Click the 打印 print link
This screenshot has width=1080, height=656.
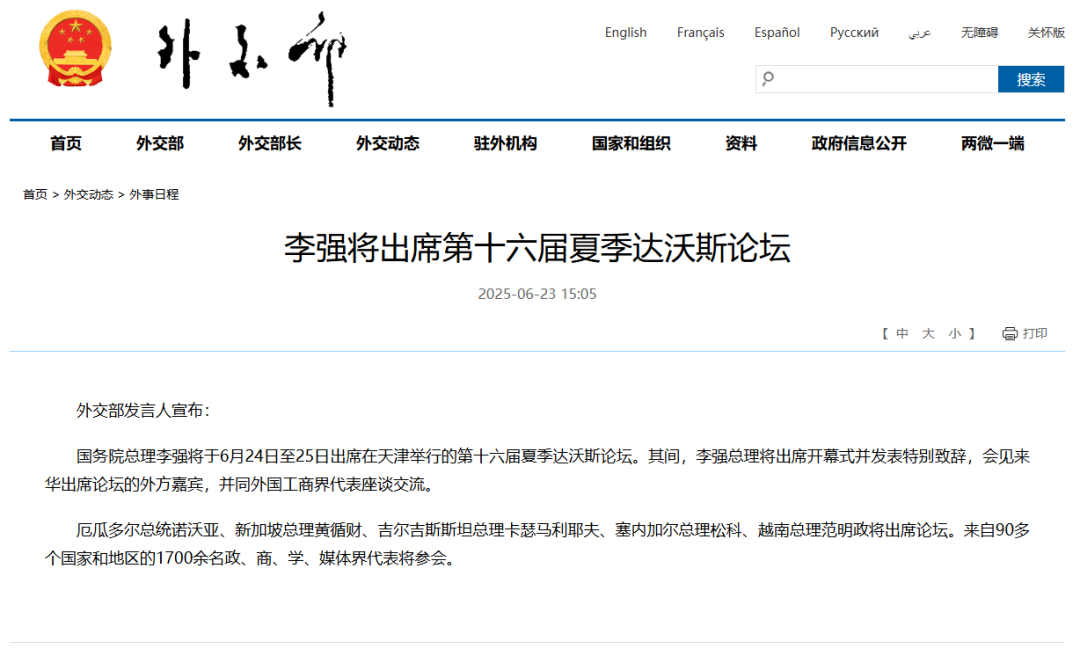click(1035, 334)
